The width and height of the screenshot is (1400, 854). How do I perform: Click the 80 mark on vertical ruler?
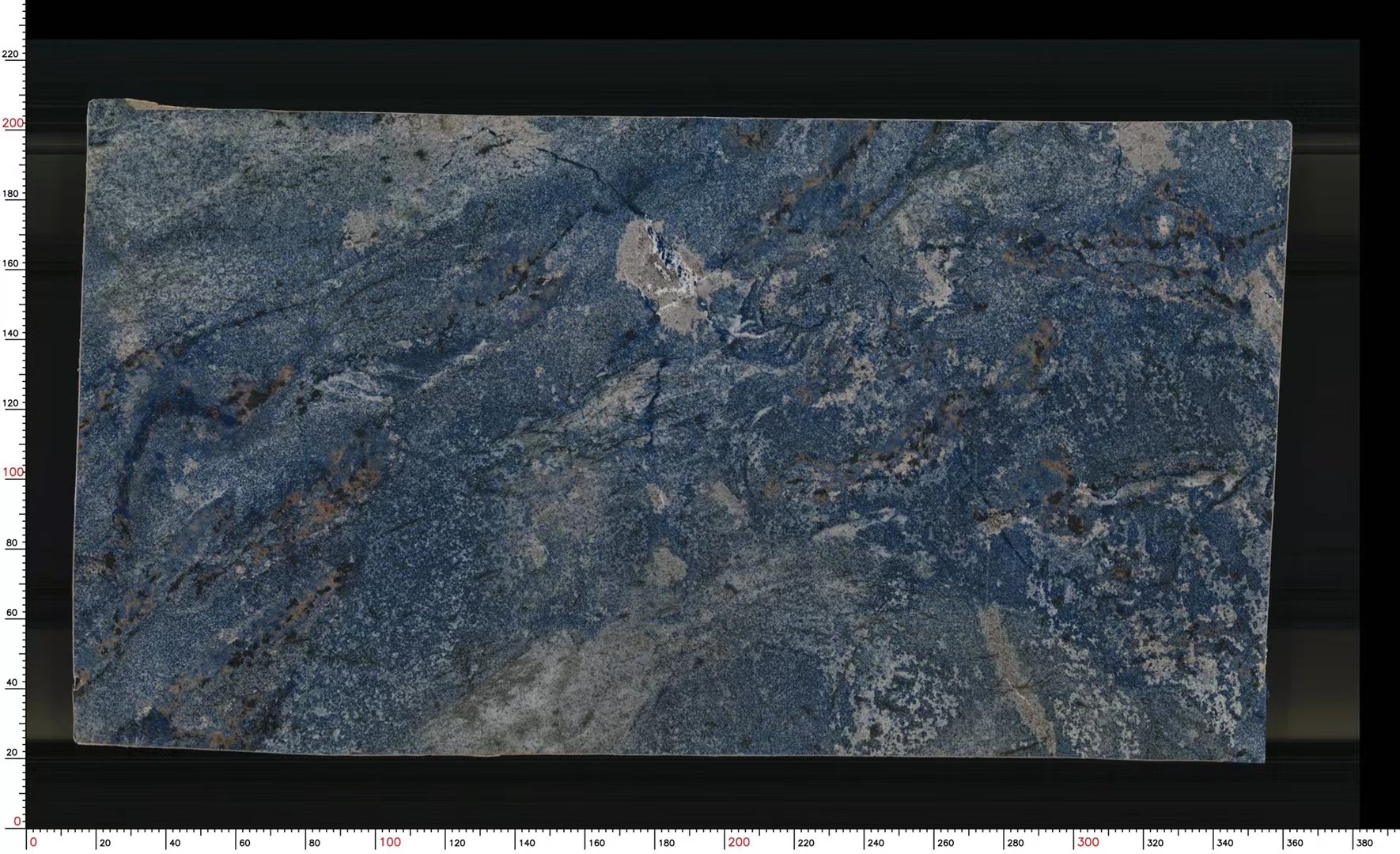click(x=12, y=543)
